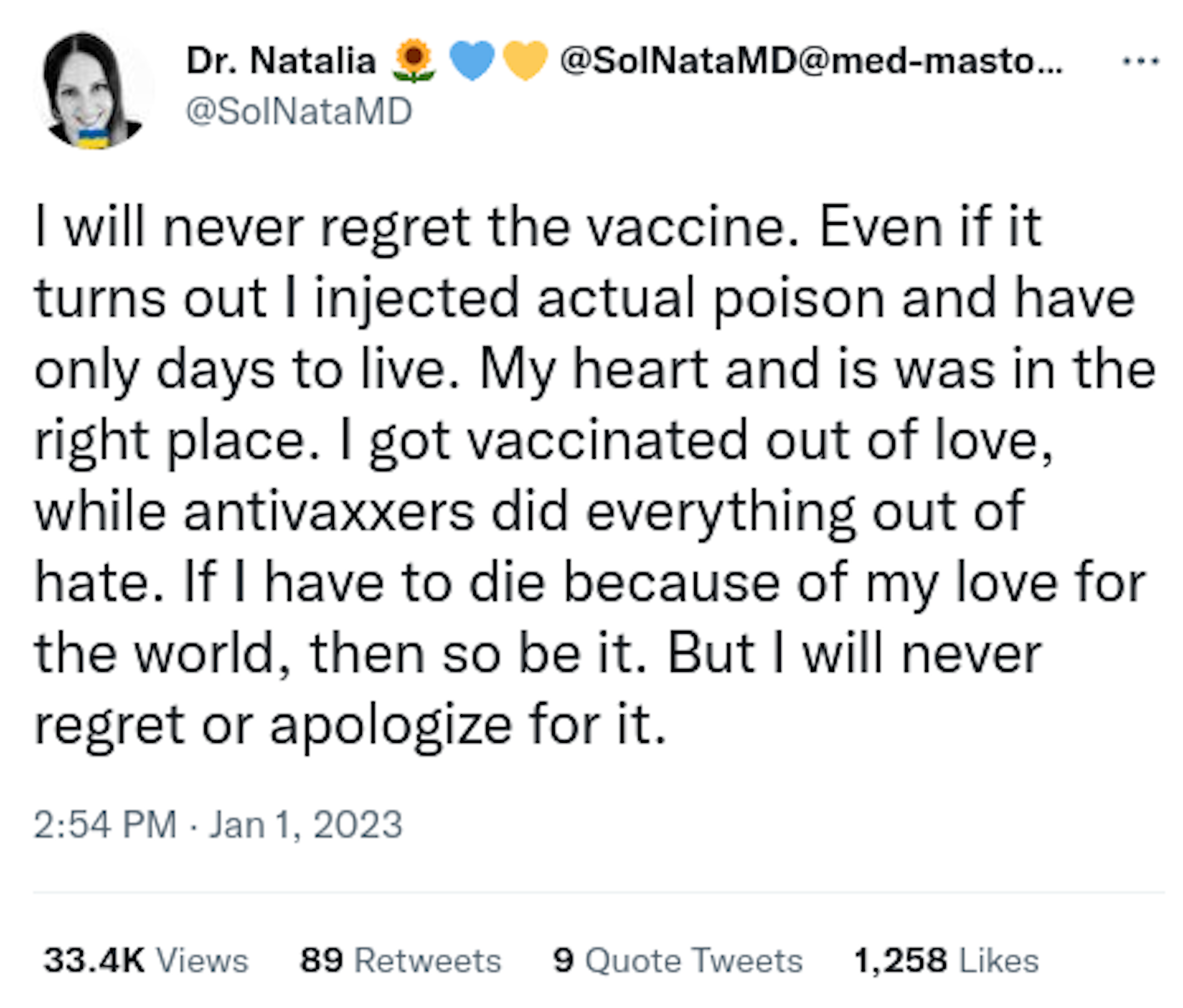1183x1008 pixels.
Task: Click the final sentence 'regret or apologize for it'
Action: (x=350, y=725)
